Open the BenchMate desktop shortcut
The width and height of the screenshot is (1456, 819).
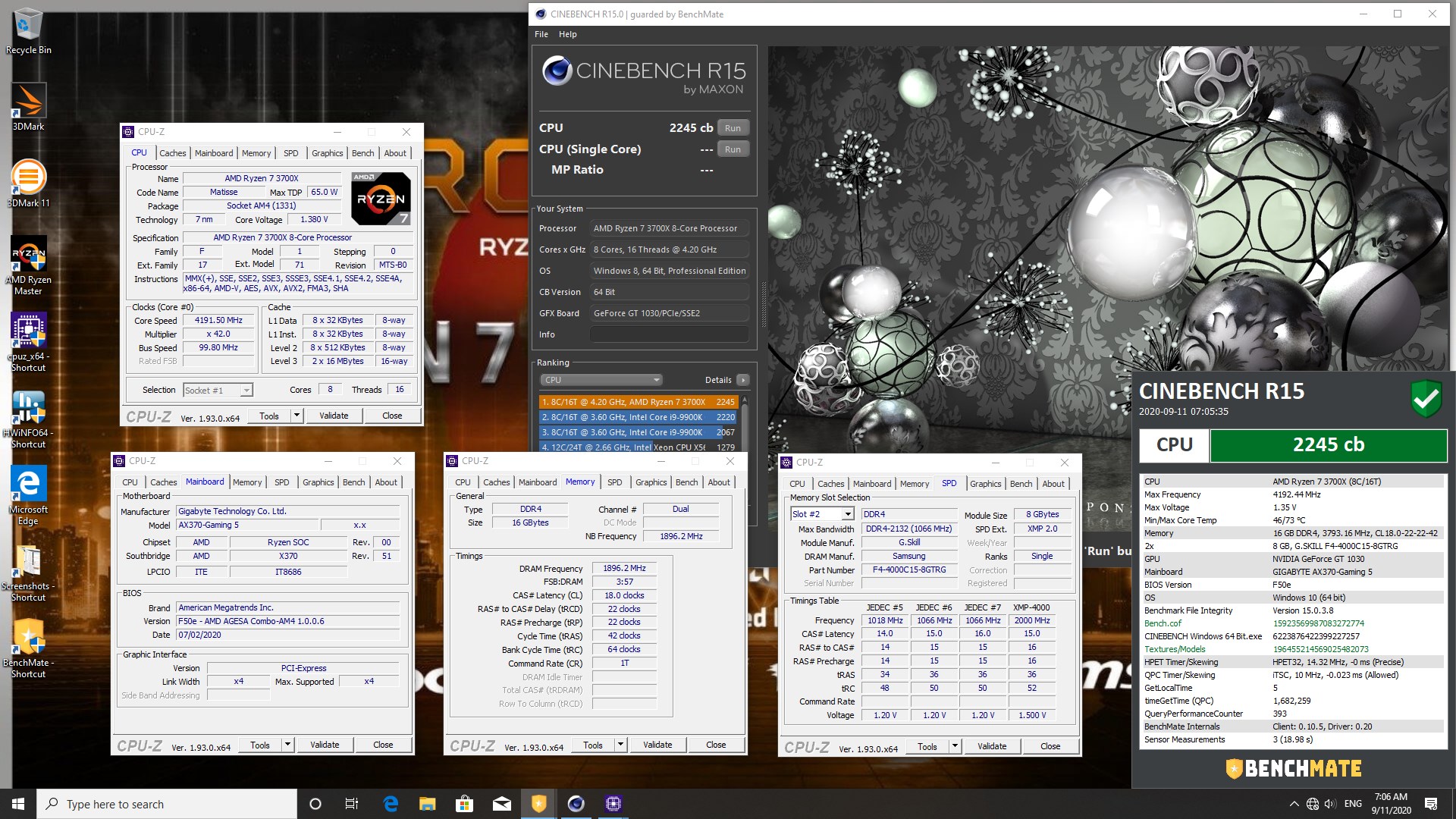pos(28,648)
